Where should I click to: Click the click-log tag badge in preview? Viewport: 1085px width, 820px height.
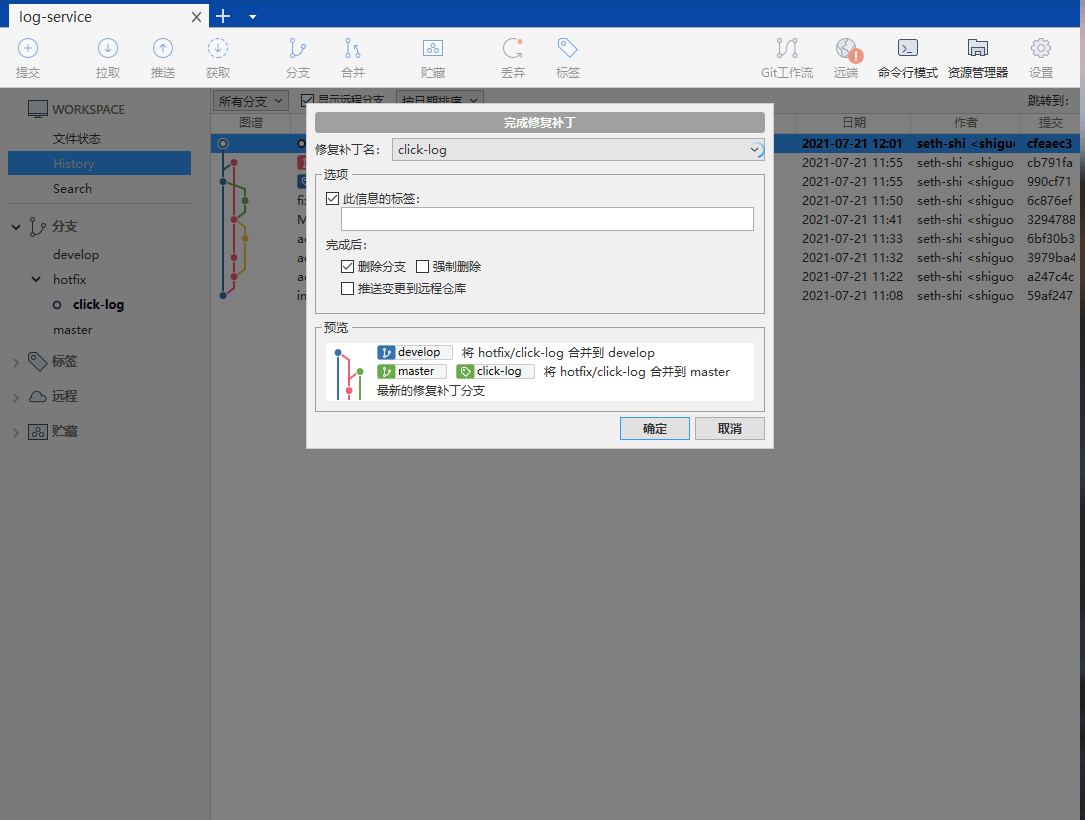click(x=495, y=372)
